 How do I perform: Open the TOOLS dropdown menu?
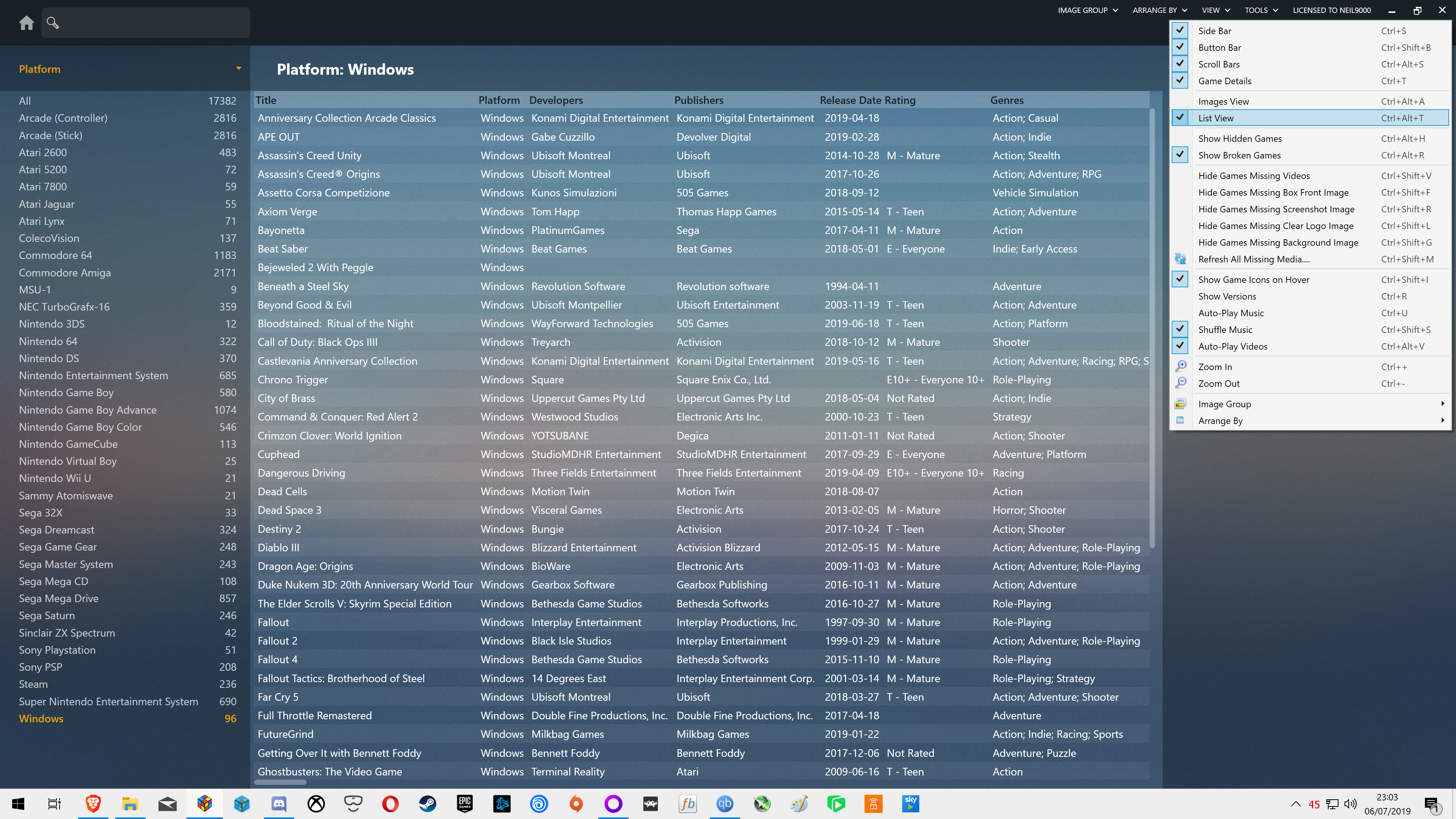click(1261, 10)
